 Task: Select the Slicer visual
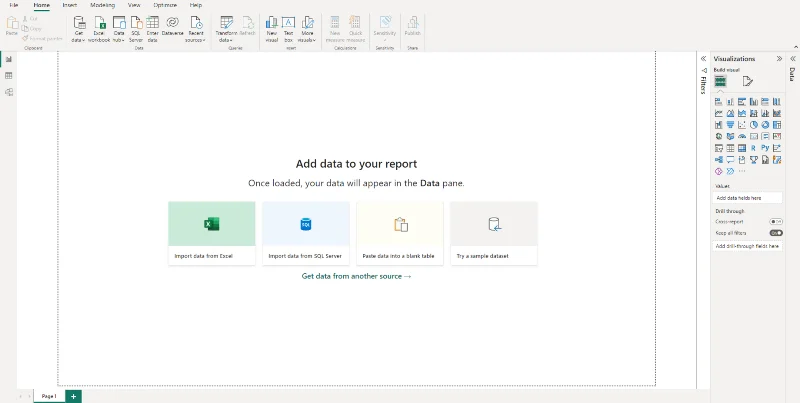click(718, 148)
